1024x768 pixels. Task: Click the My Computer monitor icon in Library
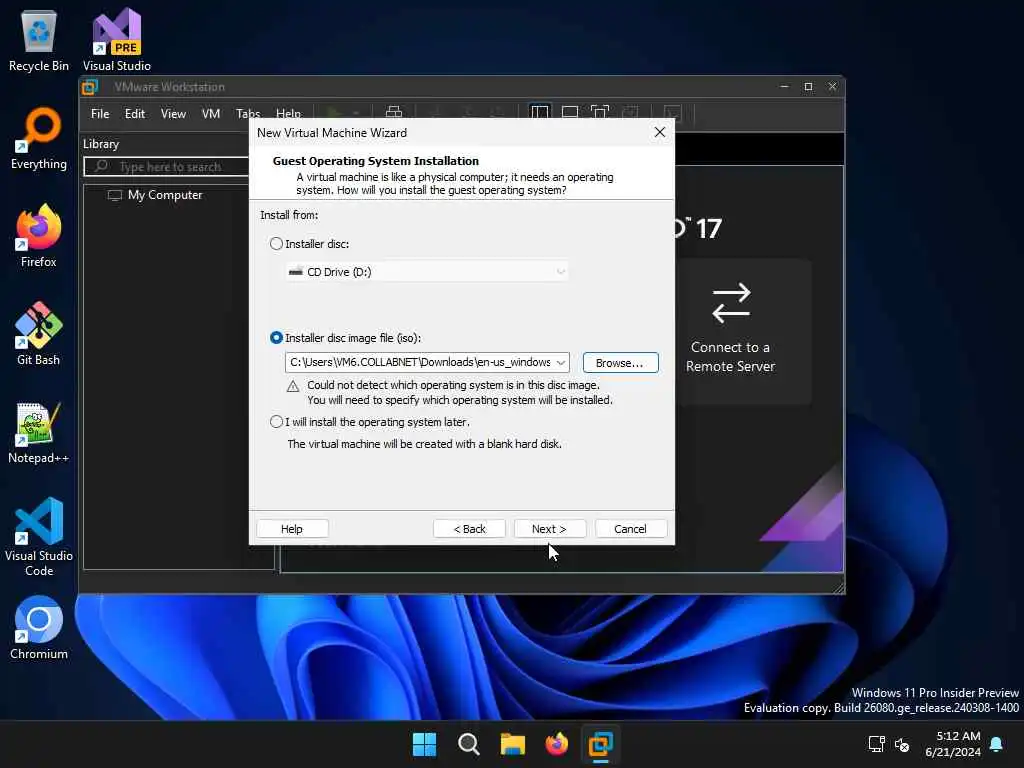point(115,195)
